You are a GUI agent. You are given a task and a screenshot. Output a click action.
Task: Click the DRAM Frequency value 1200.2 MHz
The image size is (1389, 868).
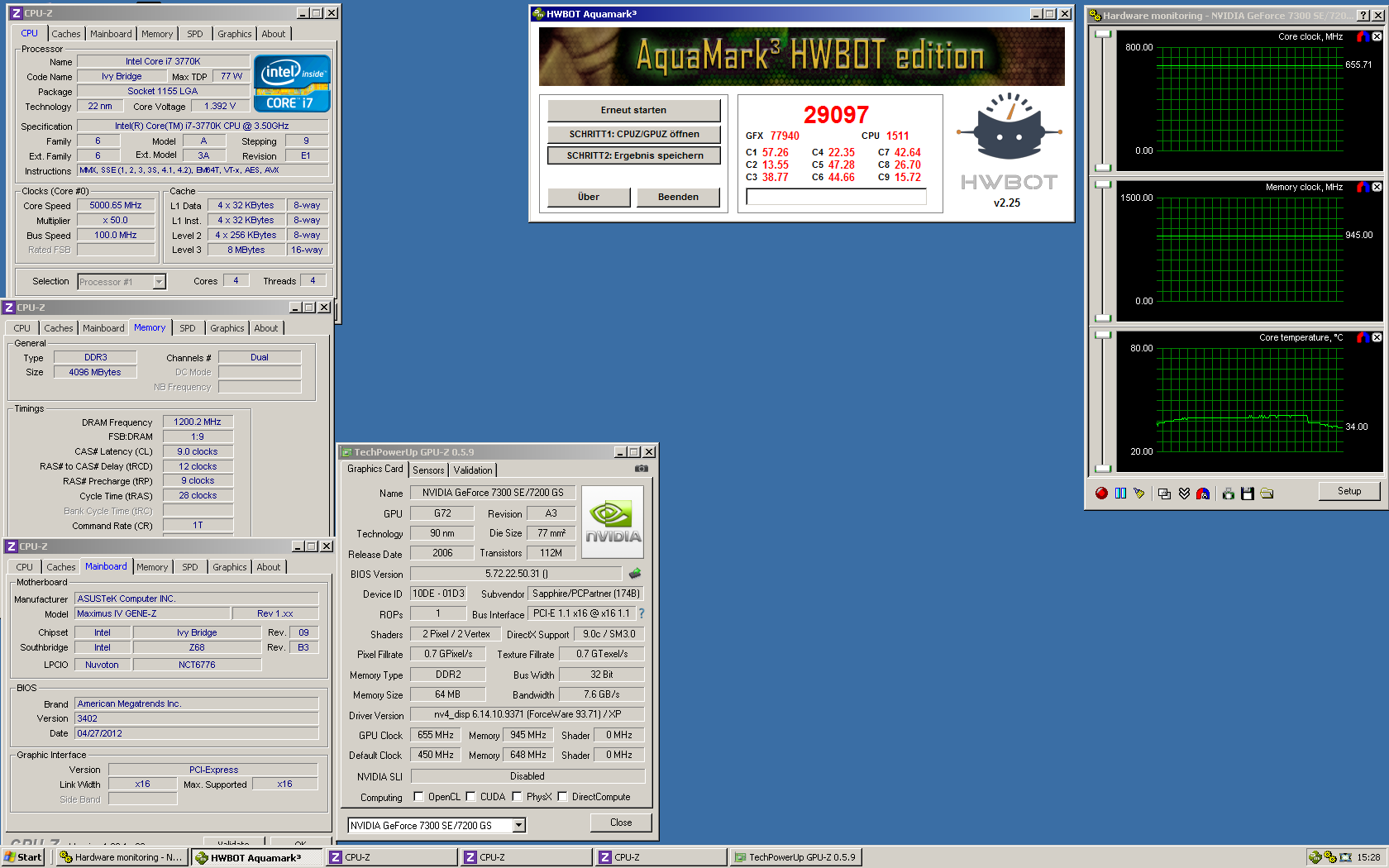pos(198,422)
